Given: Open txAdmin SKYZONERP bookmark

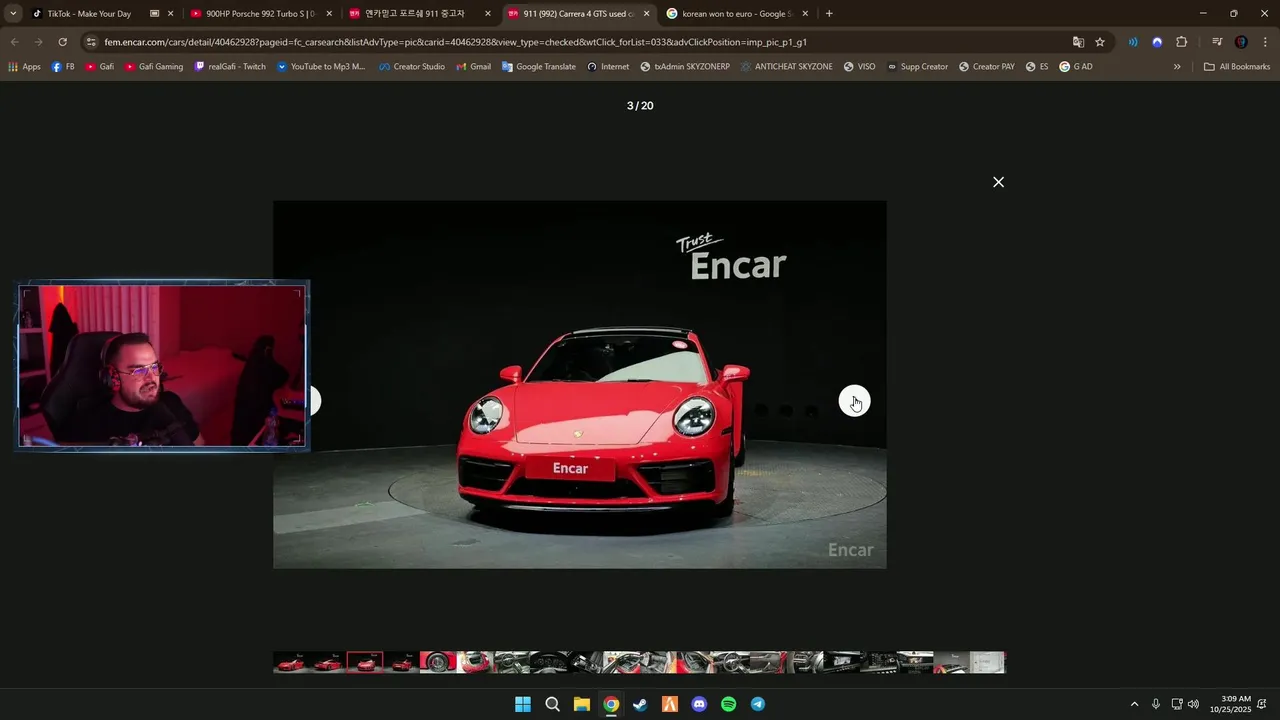Looking at the screenshot, I should [685, 67].
